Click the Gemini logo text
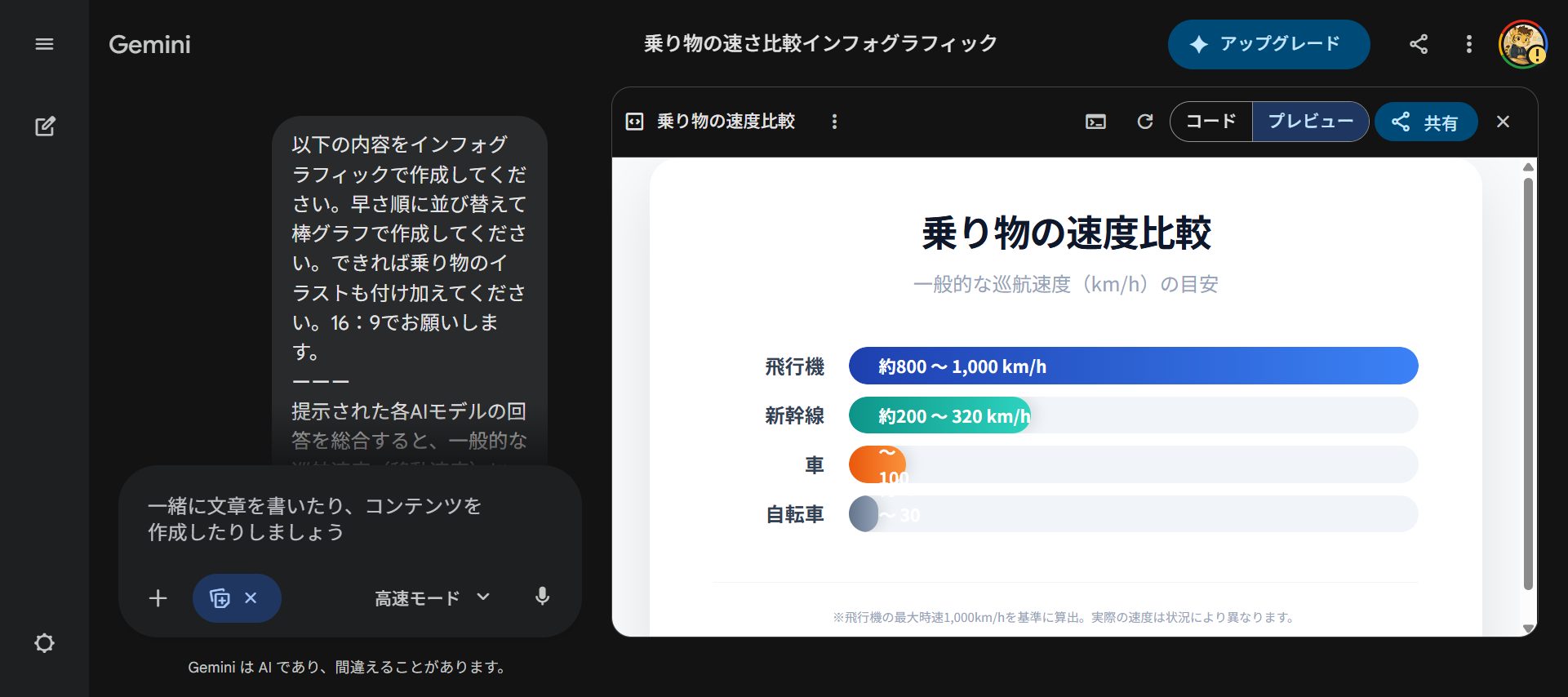Image resolution: width=1568 pixels, height=697 pixels. [149, 44]
